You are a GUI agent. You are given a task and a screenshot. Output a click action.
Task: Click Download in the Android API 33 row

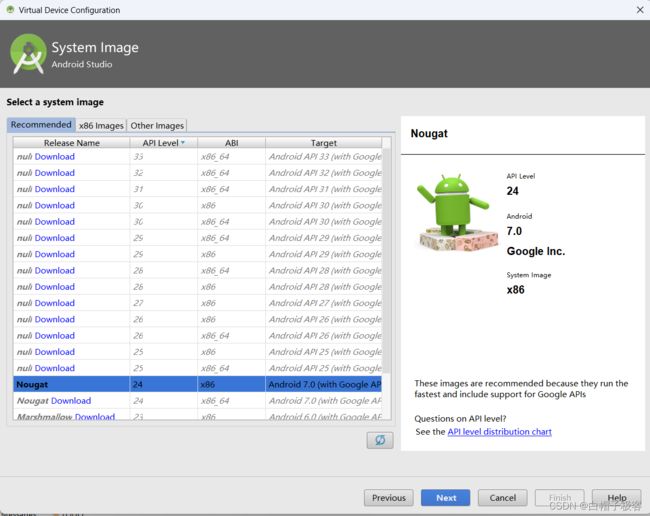(x=55, y=157)
